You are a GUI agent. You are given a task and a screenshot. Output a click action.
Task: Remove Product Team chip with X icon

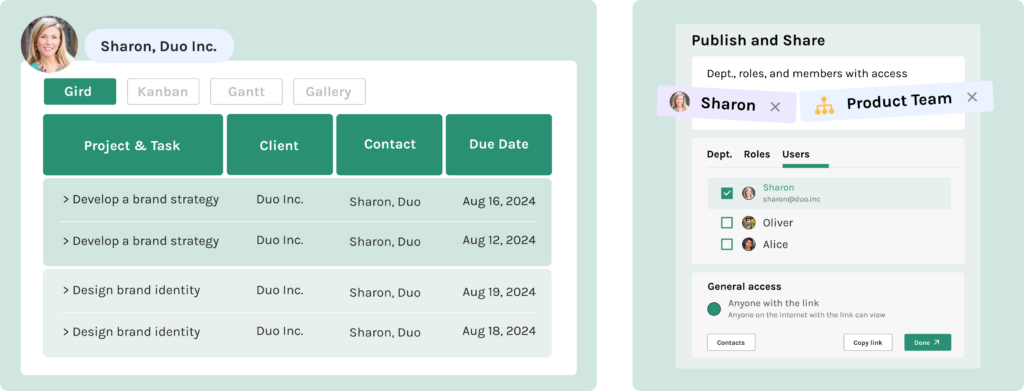972,97
